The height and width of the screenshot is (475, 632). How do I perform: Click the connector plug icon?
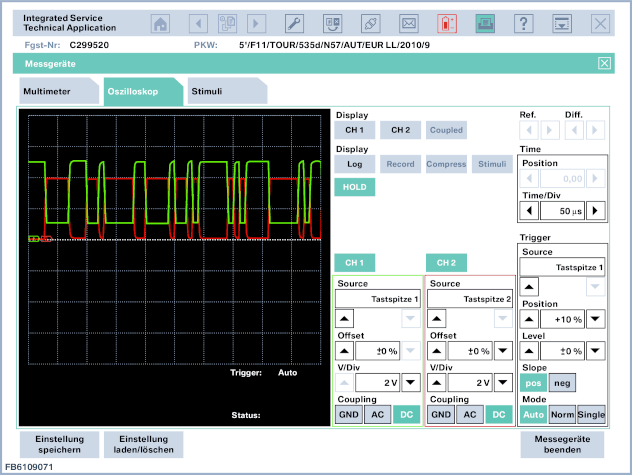point(371,24)
